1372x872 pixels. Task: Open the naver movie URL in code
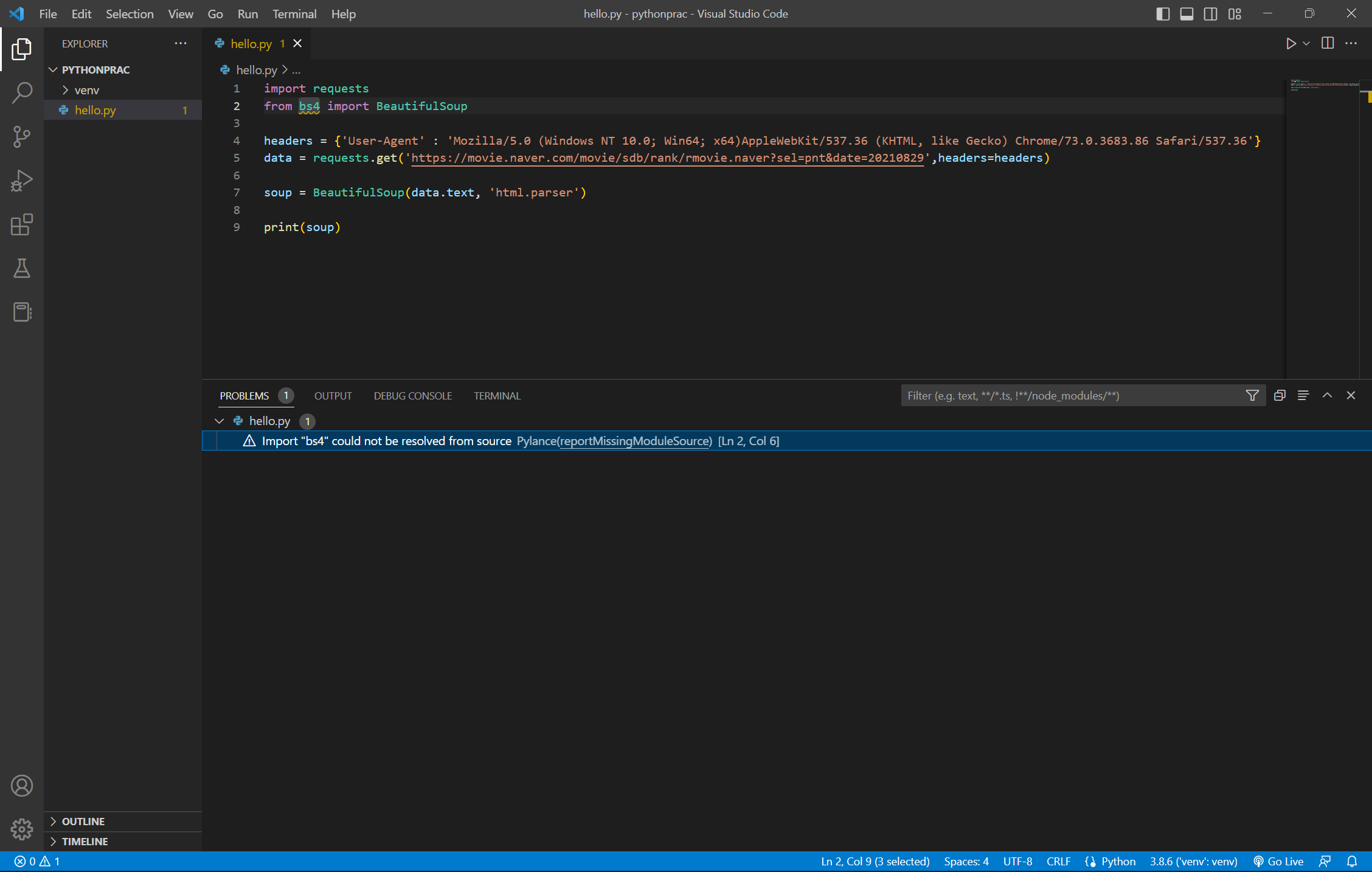click(x=668, y=158)
